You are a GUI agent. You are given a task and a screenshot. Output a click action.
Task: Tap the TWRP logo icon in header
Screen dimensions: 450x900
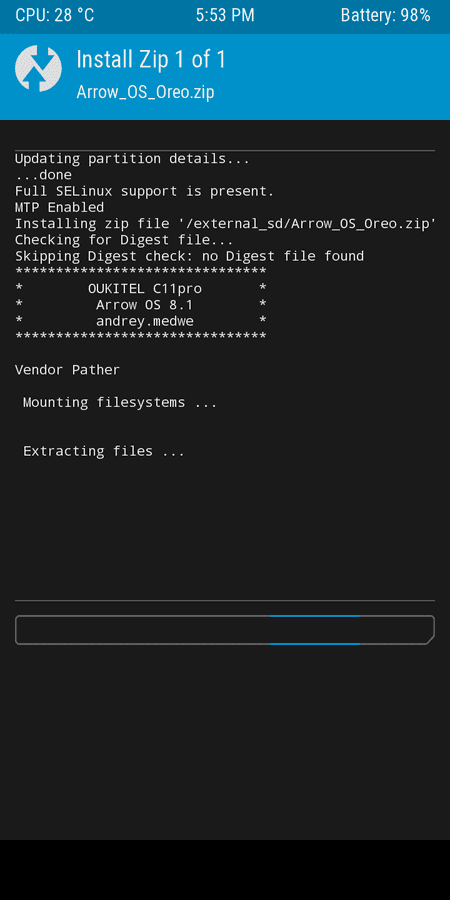click(x=38, y=68)
